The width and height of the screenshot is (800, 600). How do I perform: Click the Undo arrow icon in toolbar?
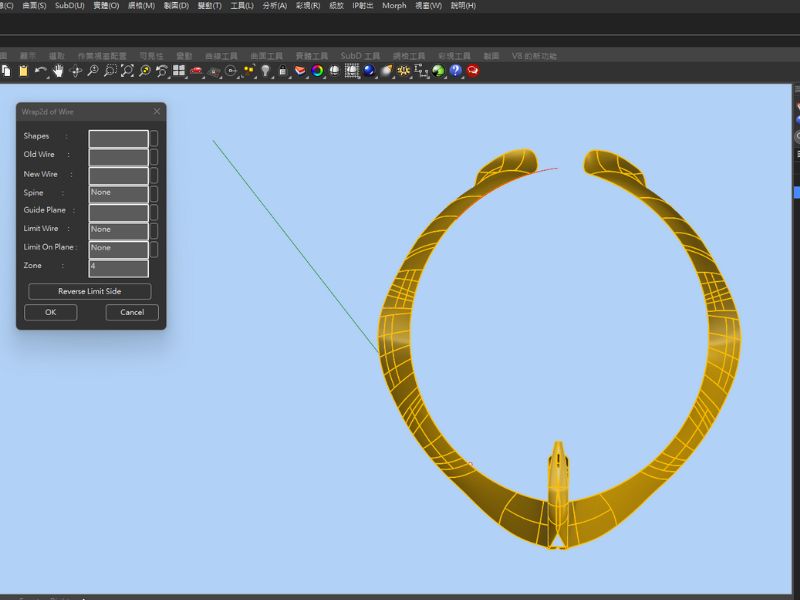[40, 71]
